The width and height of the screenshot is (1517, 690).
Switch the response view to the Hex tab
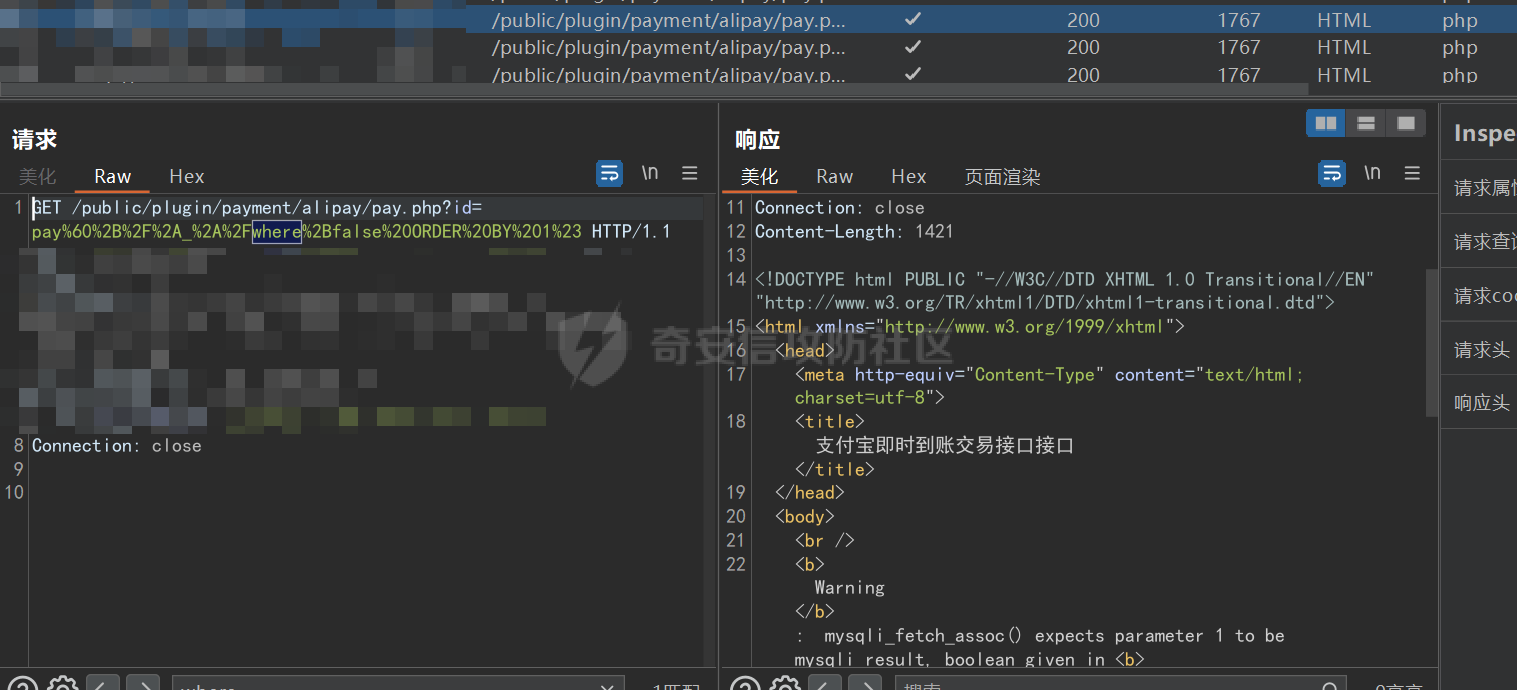[909, 177]
